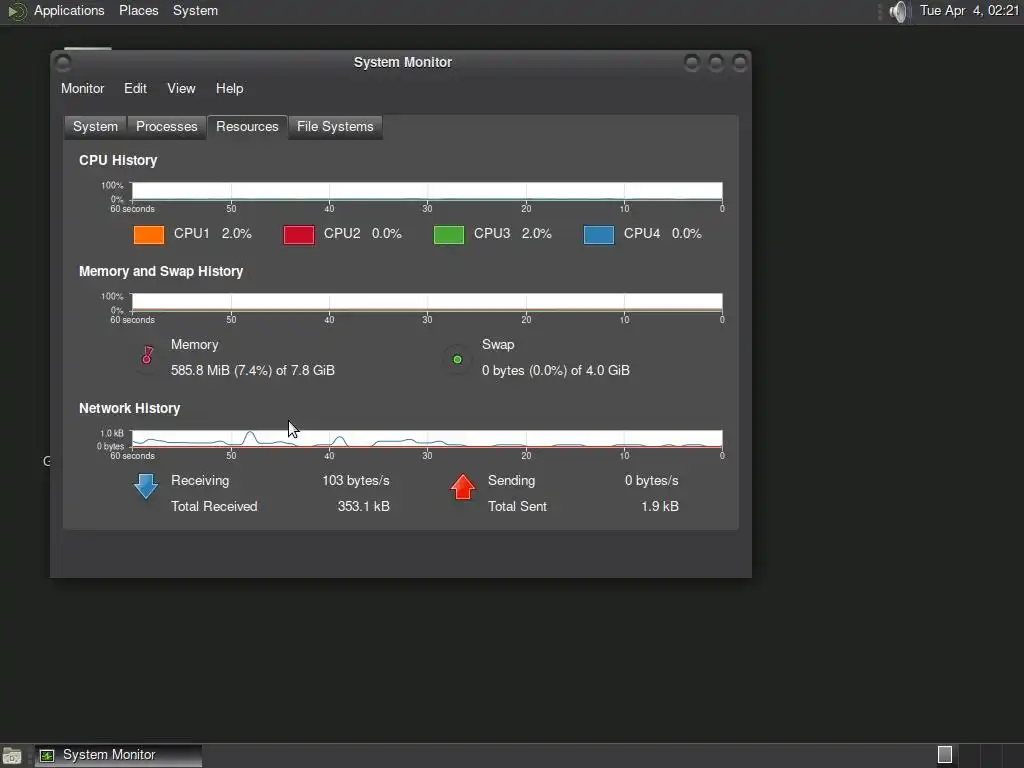Click the Total Received label
This screenshot has width=1024, height=768.
214,507
